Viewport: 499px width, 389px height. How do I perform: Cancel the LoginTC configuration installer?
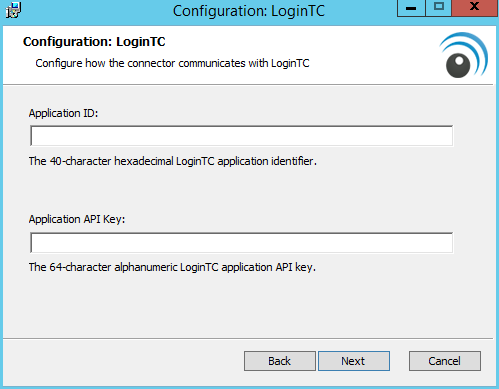click(x=445, y=361)
